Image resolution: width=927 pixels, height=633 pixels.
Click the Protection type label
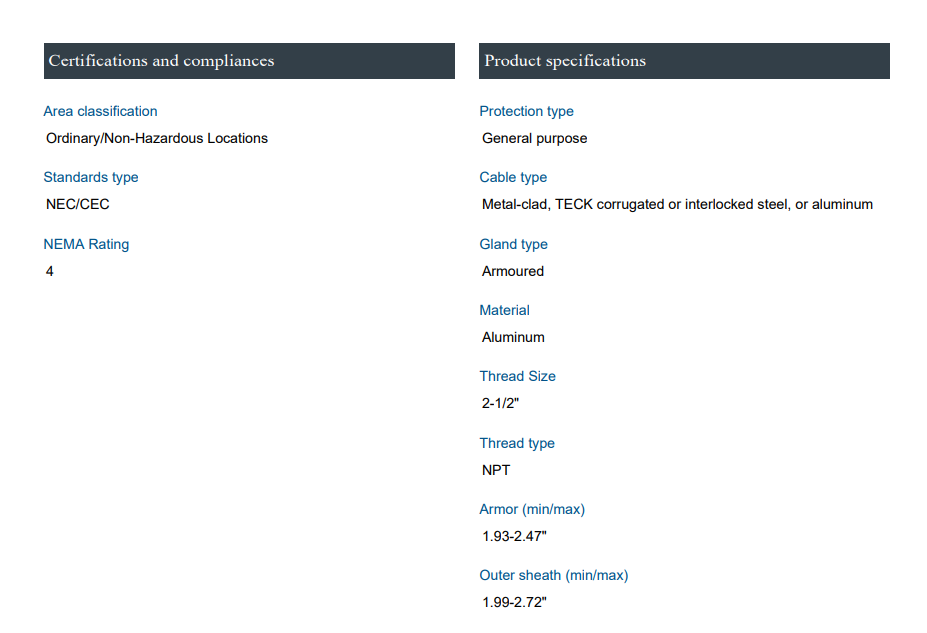(526, 111)
